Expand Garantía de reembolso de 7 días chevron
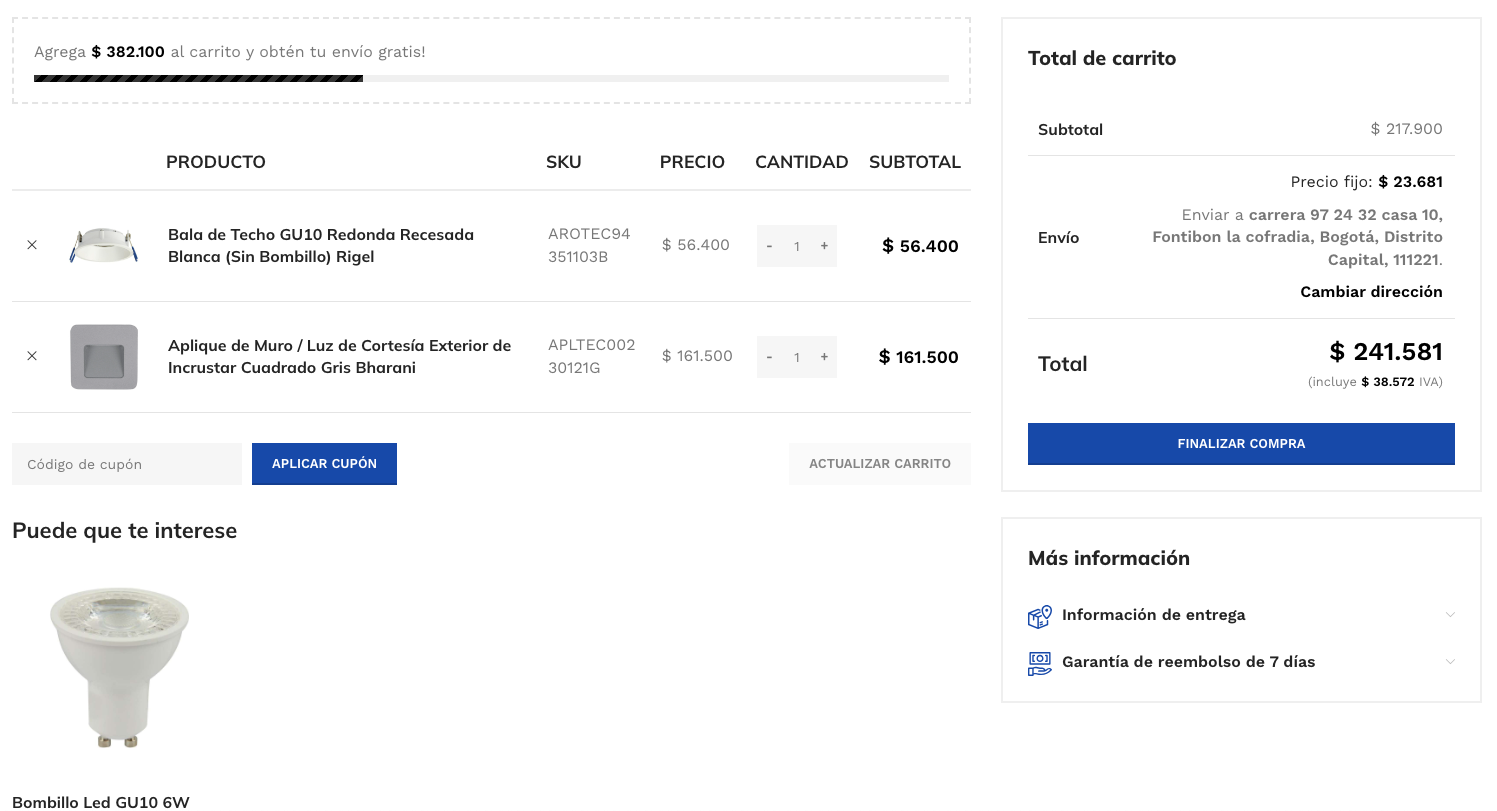 pos(1450,662)
